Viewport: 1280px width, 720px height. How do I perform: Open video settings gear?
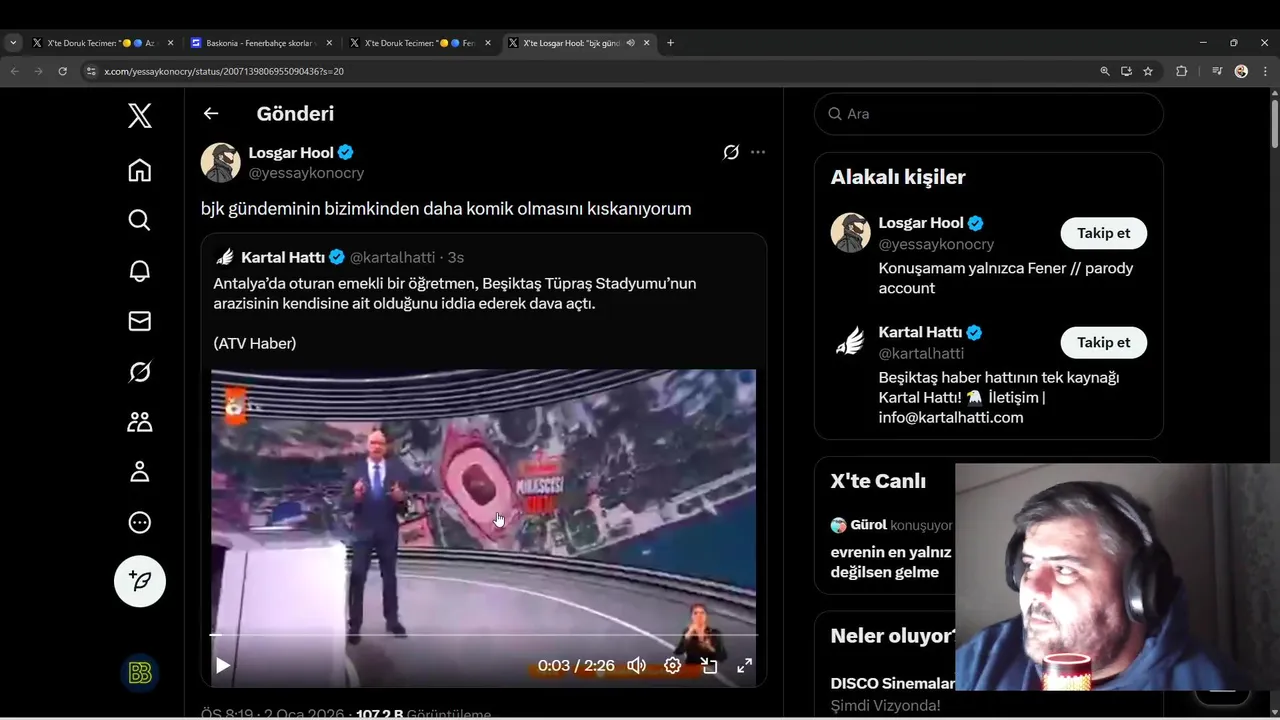point(673,665)
